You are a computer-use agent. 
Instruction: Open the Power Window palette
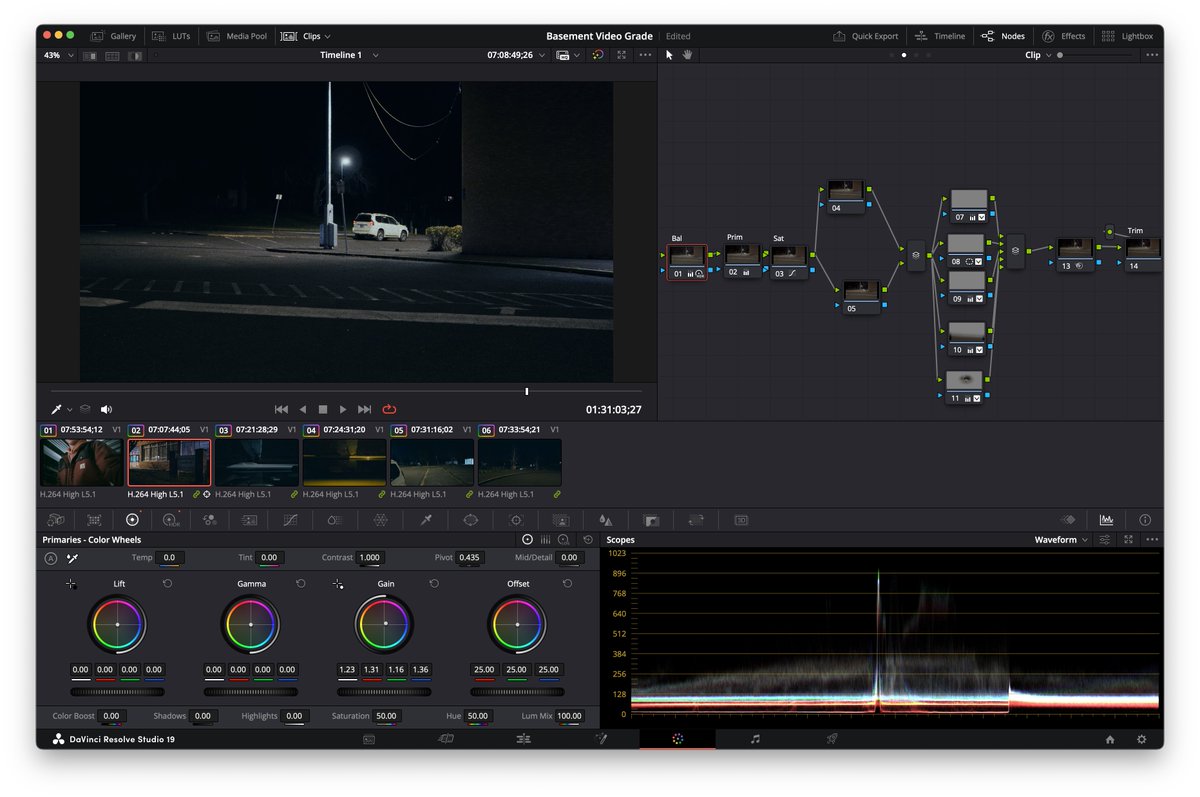(x=470, y=520)
